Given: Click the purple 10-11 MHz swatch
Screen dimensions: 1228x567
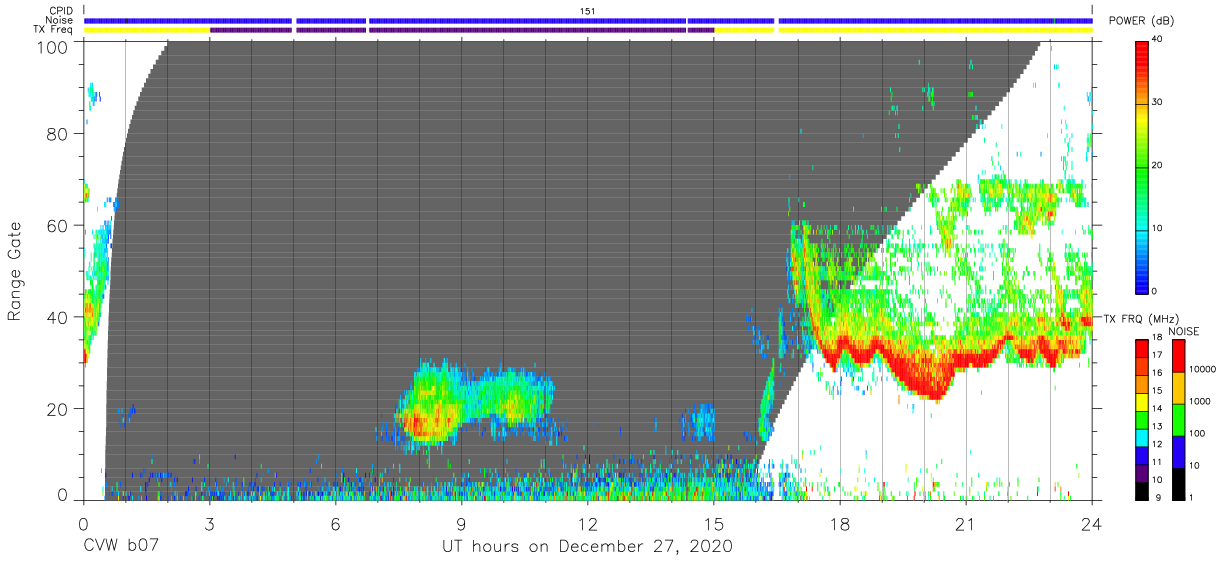Looking at the screenshot, I should [1142, 471].
